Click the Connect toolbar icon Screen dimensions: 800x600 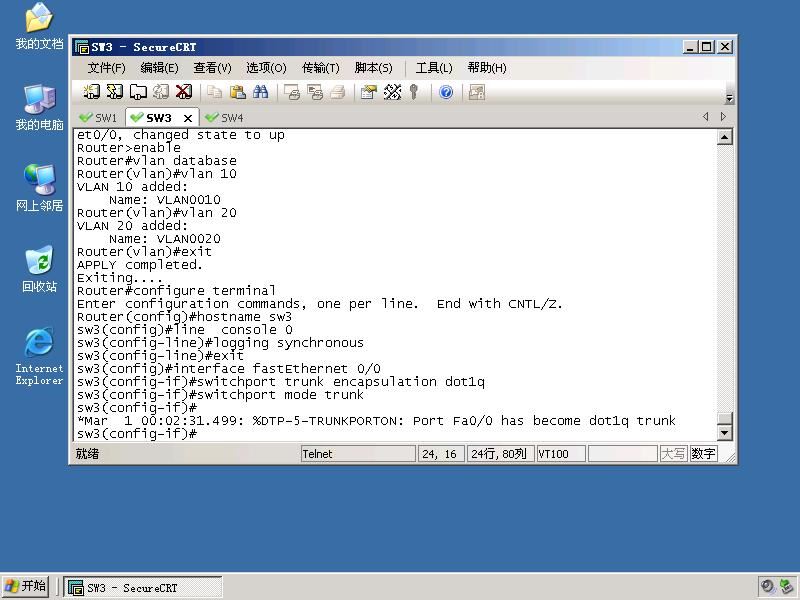(91, 92)
